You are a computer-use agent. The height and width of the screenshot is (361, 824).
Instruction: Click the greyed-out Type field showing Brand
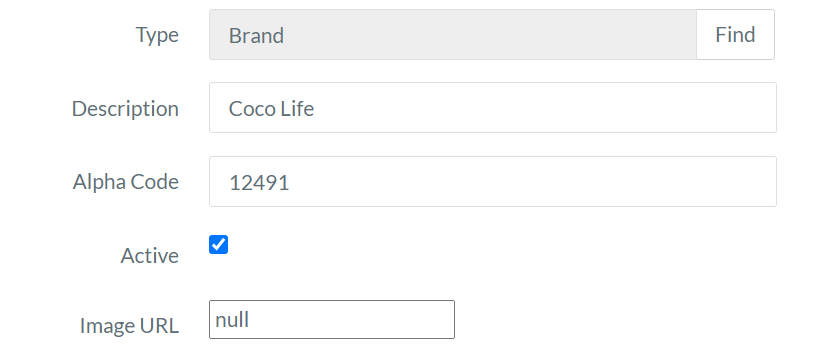[x=452, y=35]
